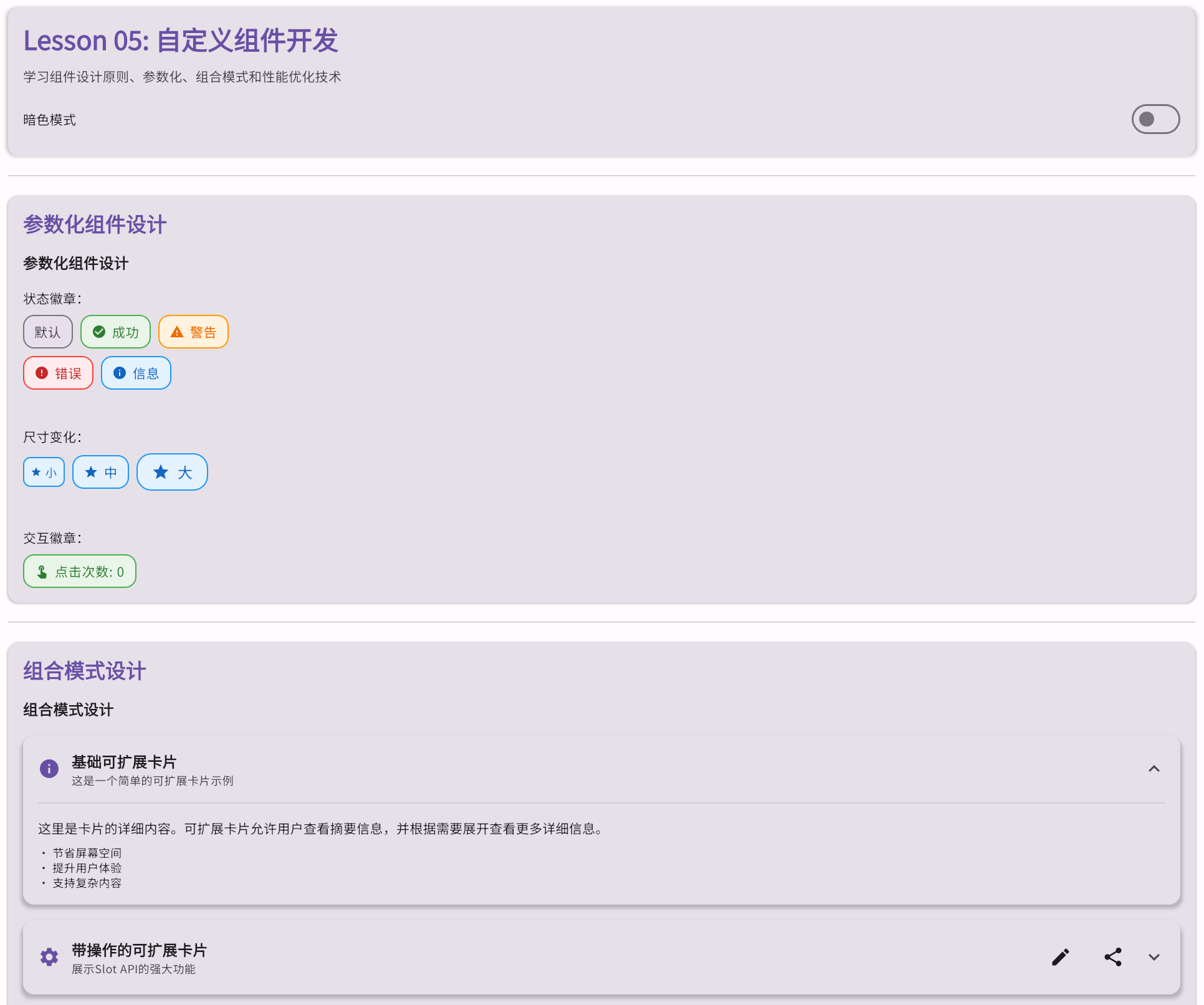The height and width of the screenshot is (1005, 1204).
Task: Click the info icon inside the 信息 badge
Action: coord(120,372)
